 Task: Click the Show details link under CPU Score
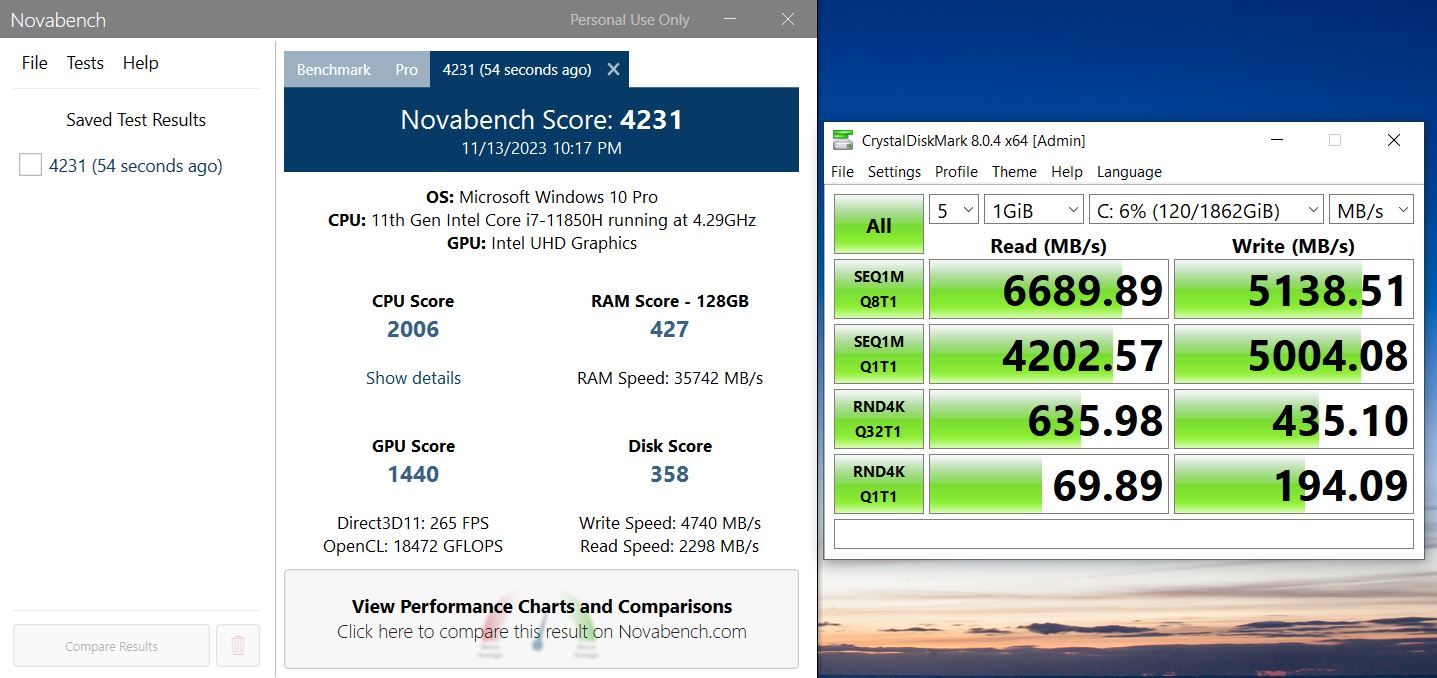pos(413,378)
